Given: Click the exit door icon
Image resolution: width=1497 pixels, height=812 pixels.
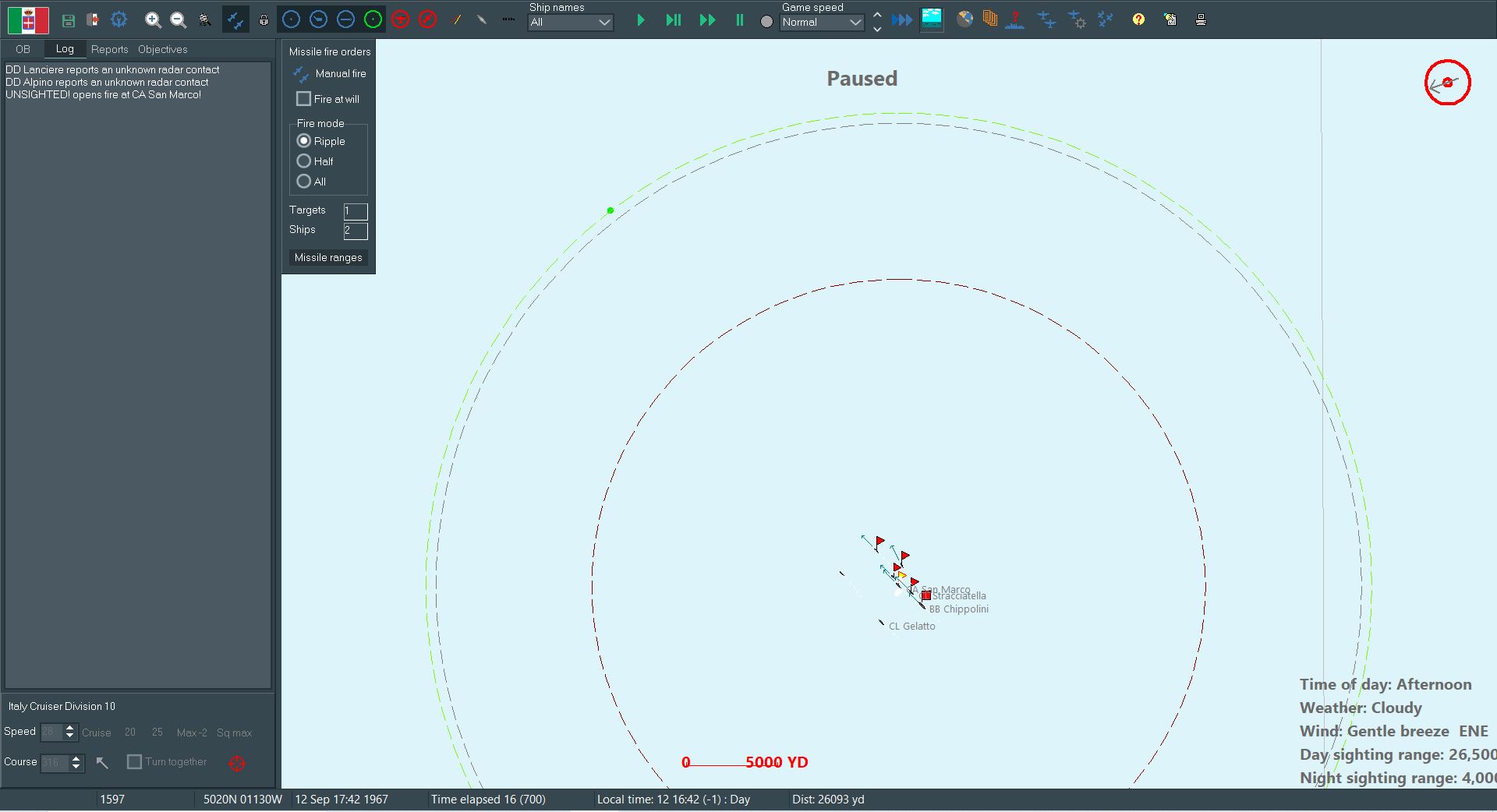Looking at the screenshot, I should point(93,20).
